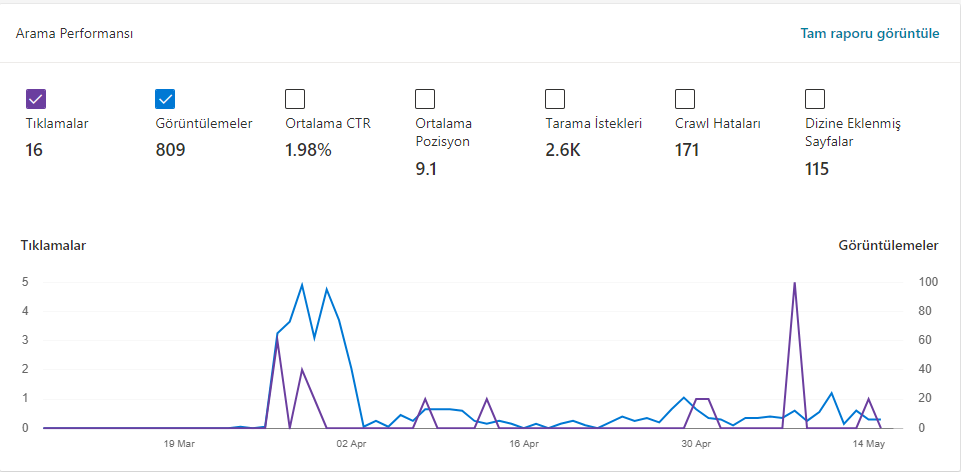This screenshot has height=472, width=961.
Task: Click the Tıklamalar left axis title
Action: pos(53,246)
